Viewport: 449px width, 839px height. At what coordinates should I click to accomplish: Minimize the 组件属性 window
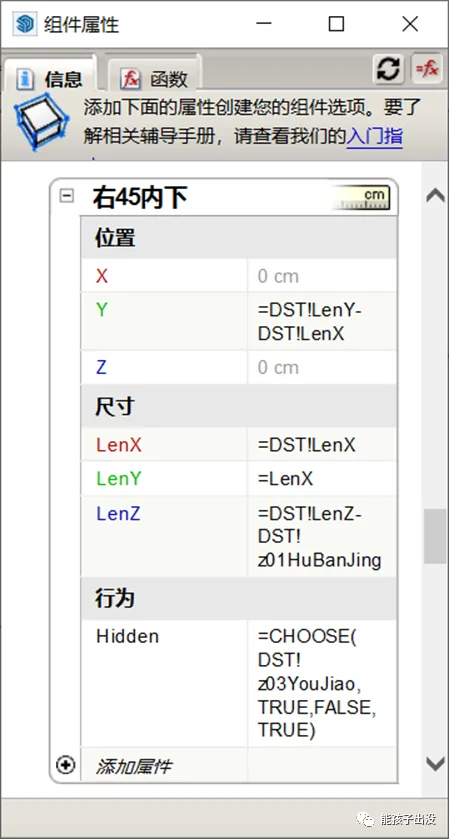pos(263,24)
